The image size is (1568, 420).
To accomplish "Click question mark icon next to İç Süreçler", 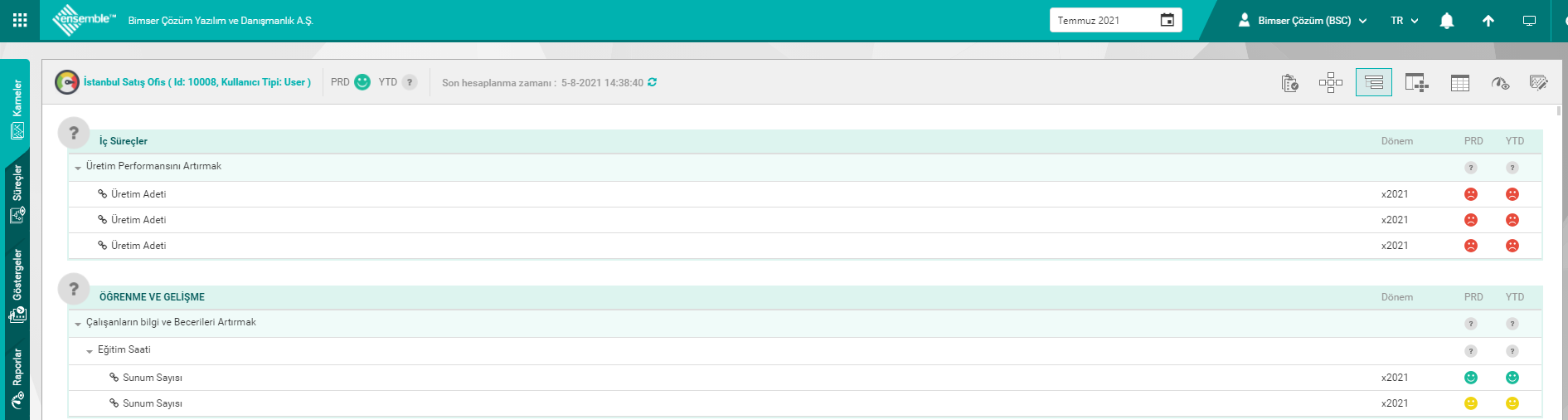I will (x=74, y=133).
